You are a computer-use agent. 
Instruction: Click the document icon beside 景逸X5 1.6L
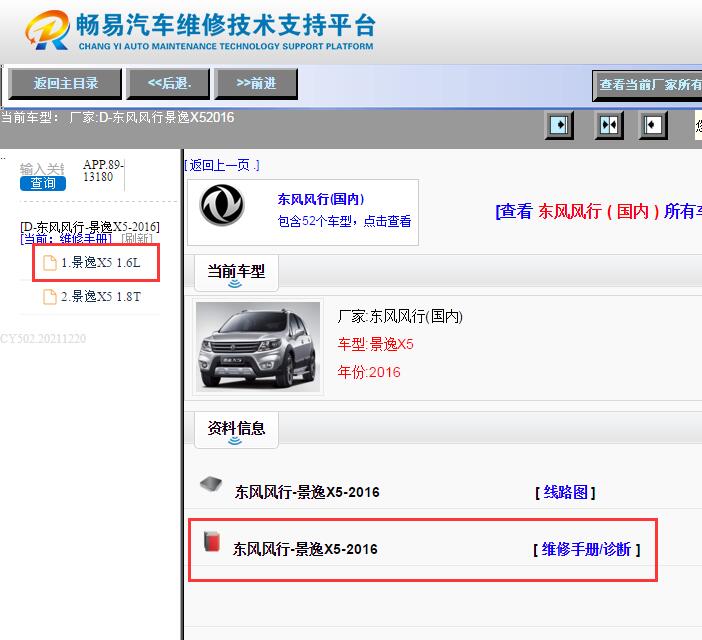click(x=50, y=263)
